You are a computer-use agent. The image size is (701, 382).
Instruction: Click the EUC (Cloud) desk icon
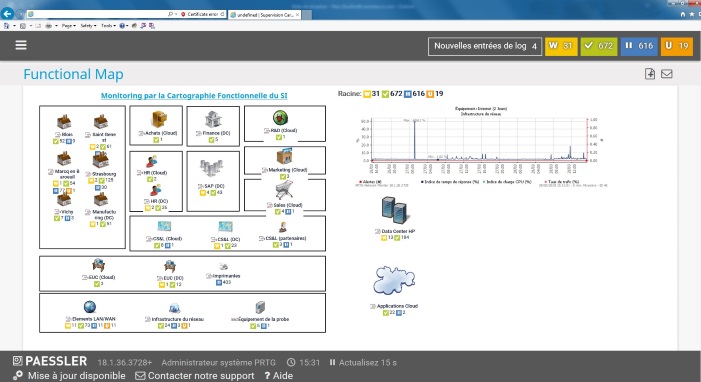(98, 265)
